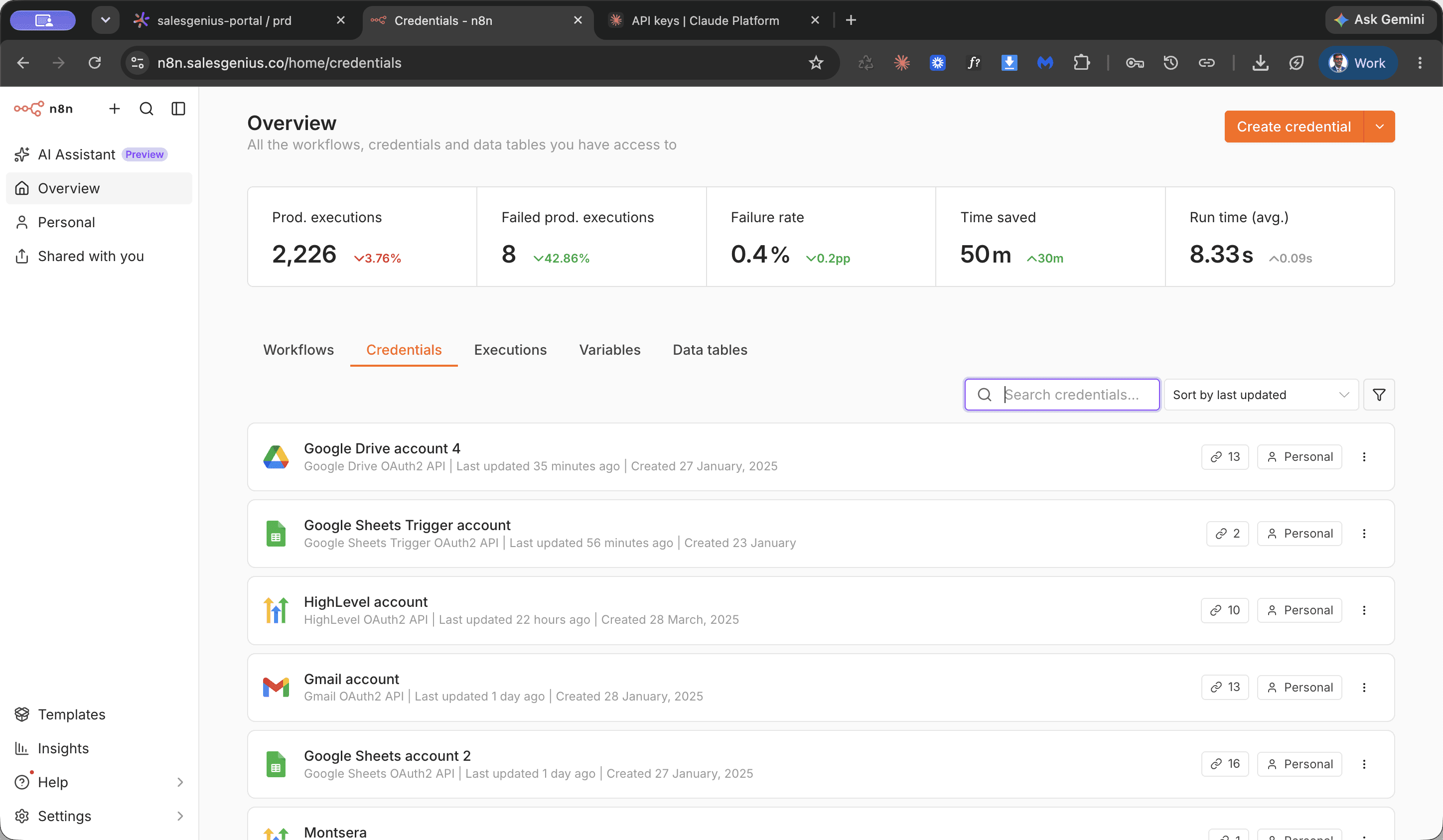Open the Work profile button
Image resolution: width=1443 pixels, height=840 pixels.
(1358, 63)
